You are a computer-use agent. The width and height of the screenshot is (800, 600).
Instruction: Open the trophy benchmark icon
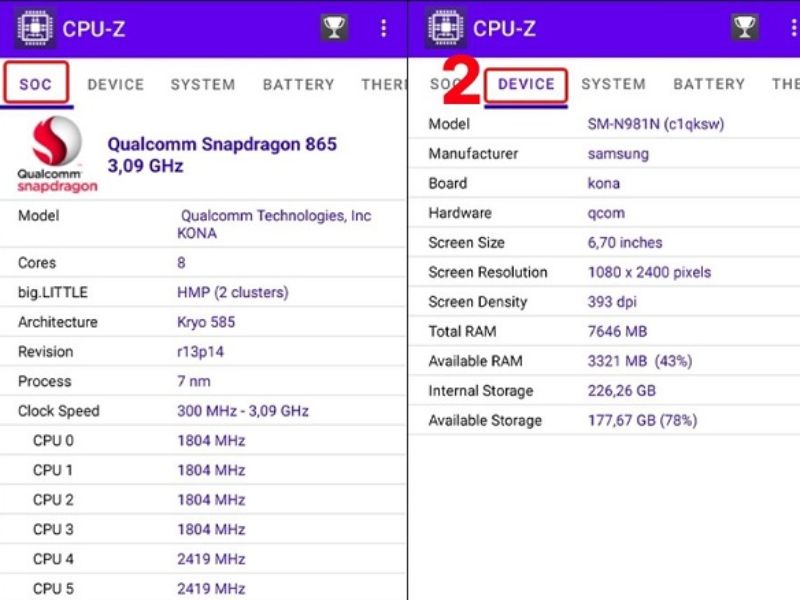coord(332,28)
